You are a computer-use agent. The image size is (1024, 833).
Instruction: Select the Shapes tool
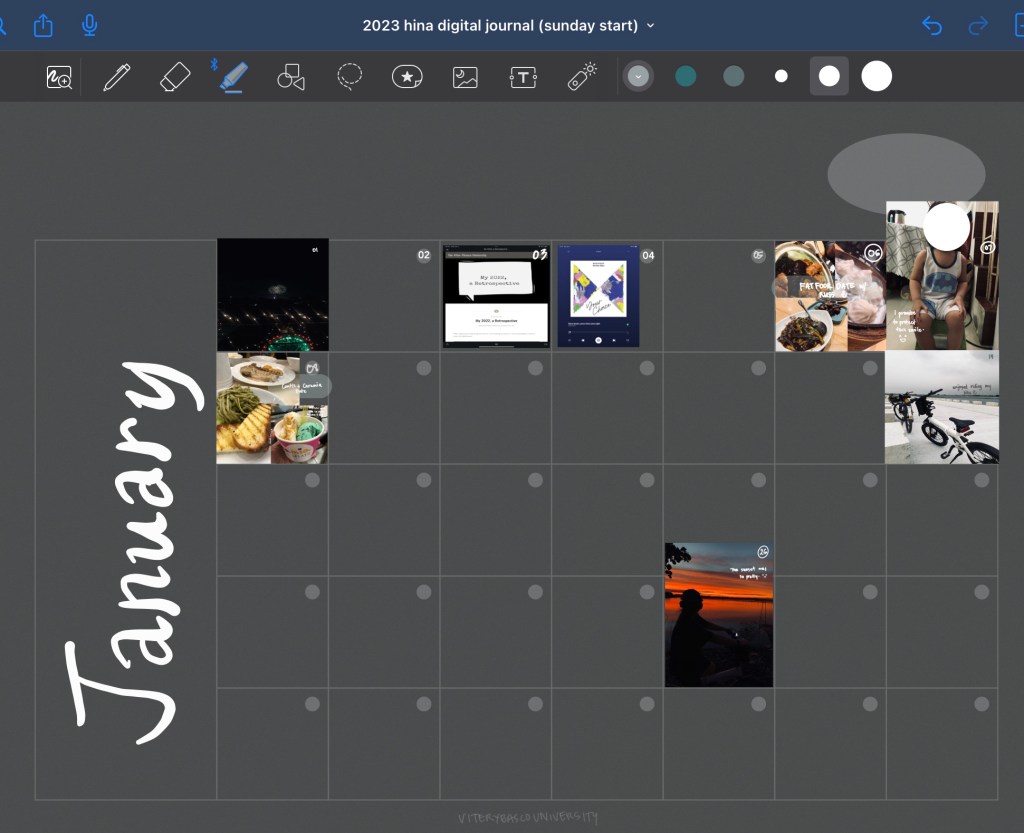(x=291, y=77)
